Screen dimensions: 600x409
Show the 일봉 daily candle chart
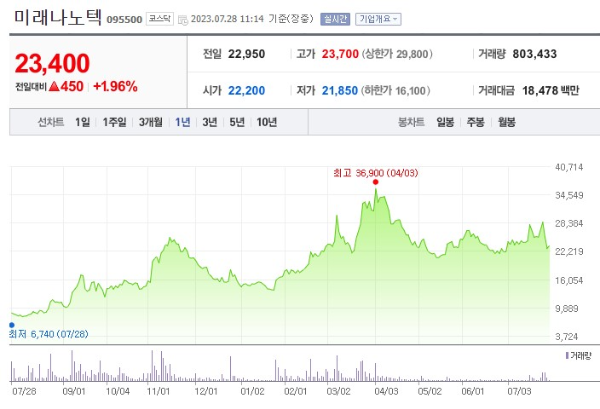click(445, 122)
